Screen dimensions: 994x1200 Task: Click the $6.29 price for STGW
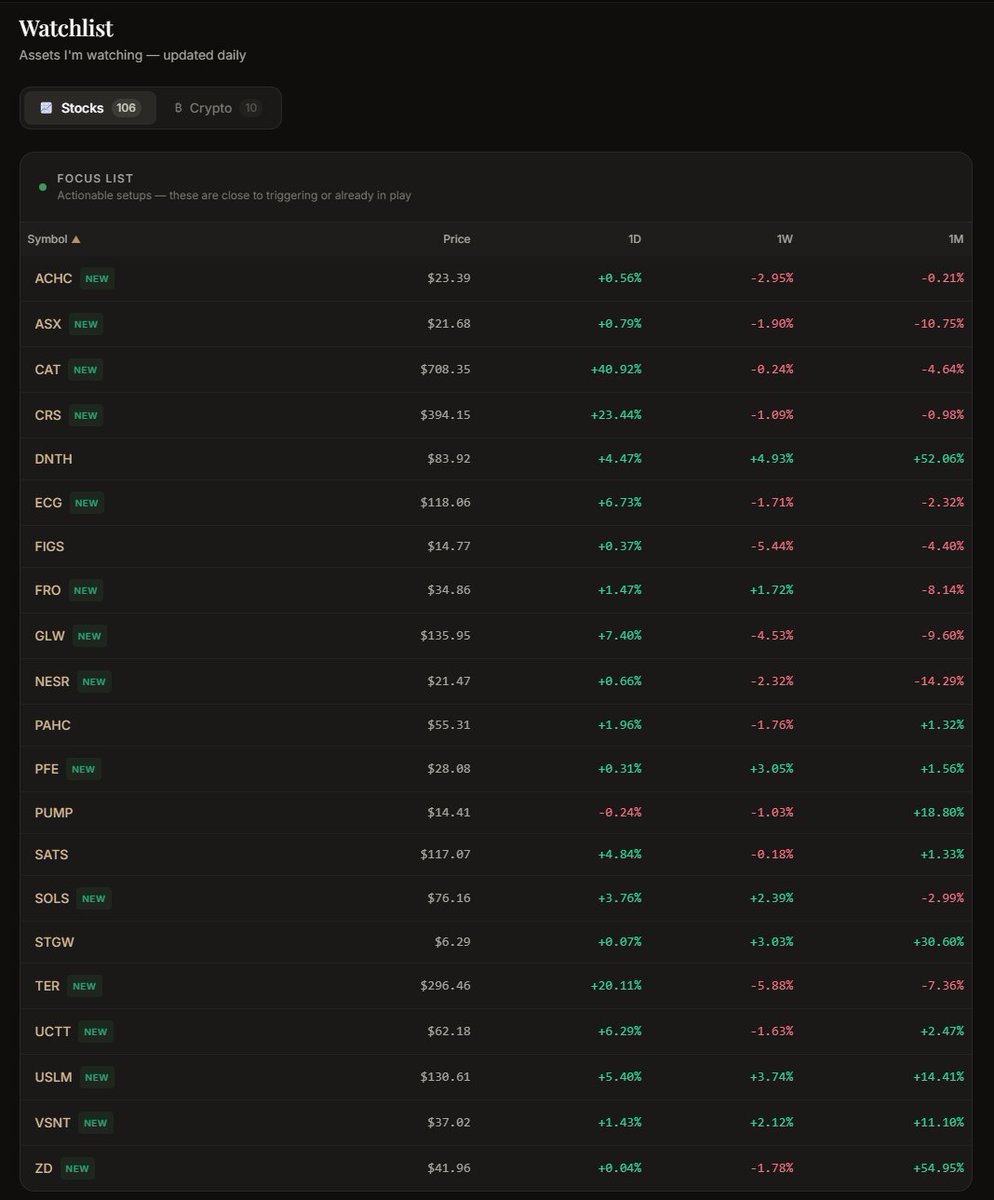453,942
